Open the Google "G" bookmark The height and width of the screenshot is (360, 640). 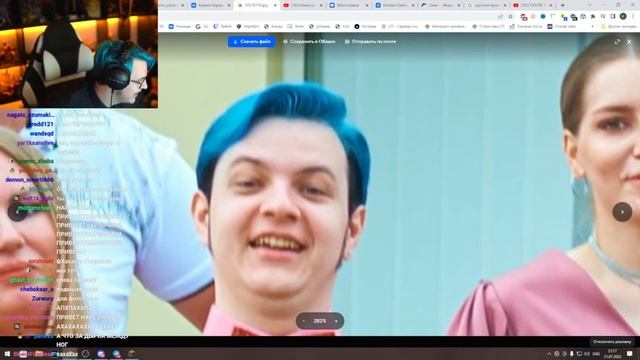[x=202, y=26]
